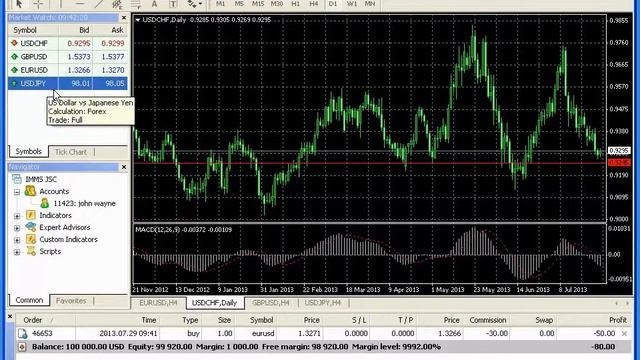
Task: Sort trades by the Profit column header
Action: click(x=618, y=320)
